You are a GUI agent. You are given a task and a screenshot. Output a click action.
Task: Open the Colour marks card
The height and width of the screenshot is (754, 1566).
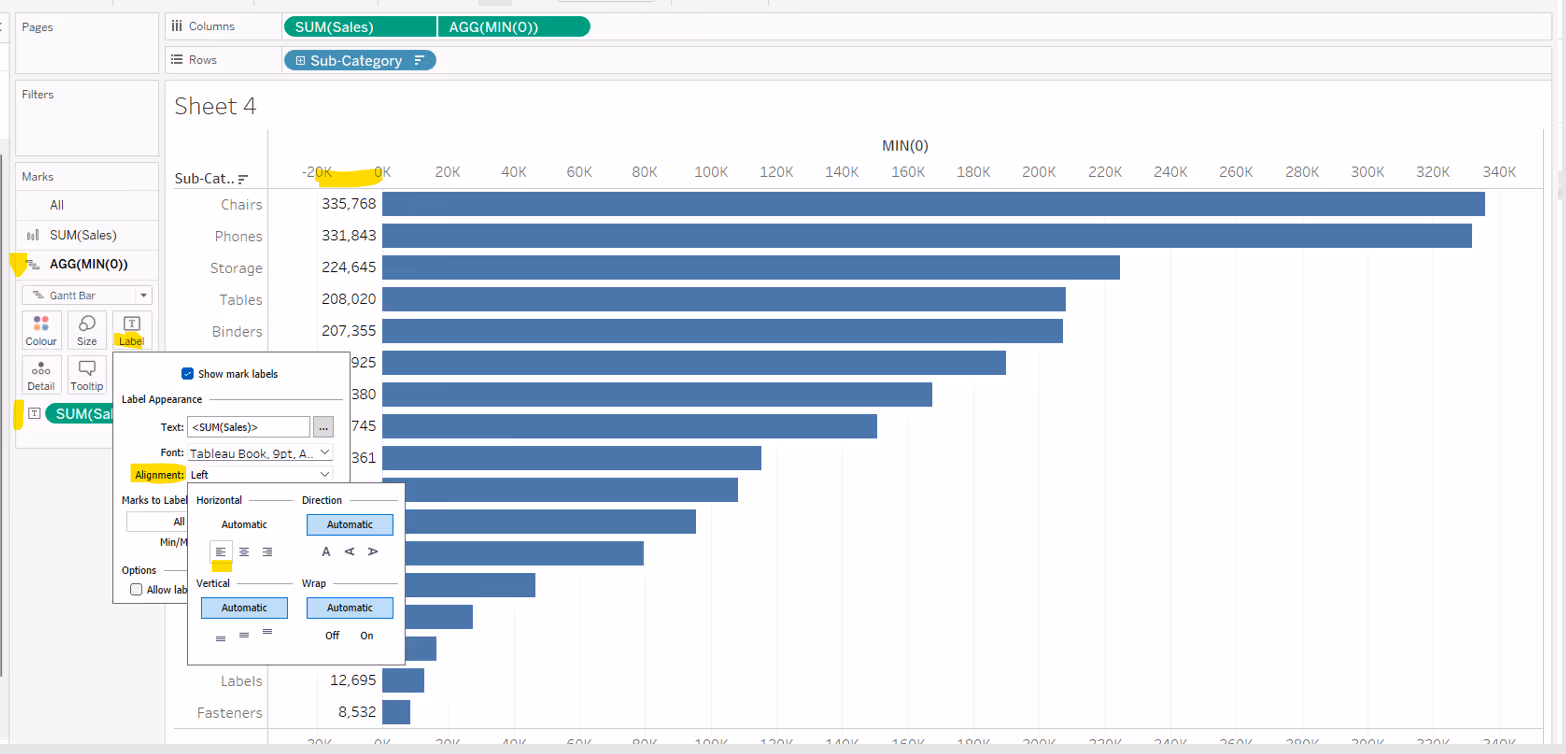[41, 330]
